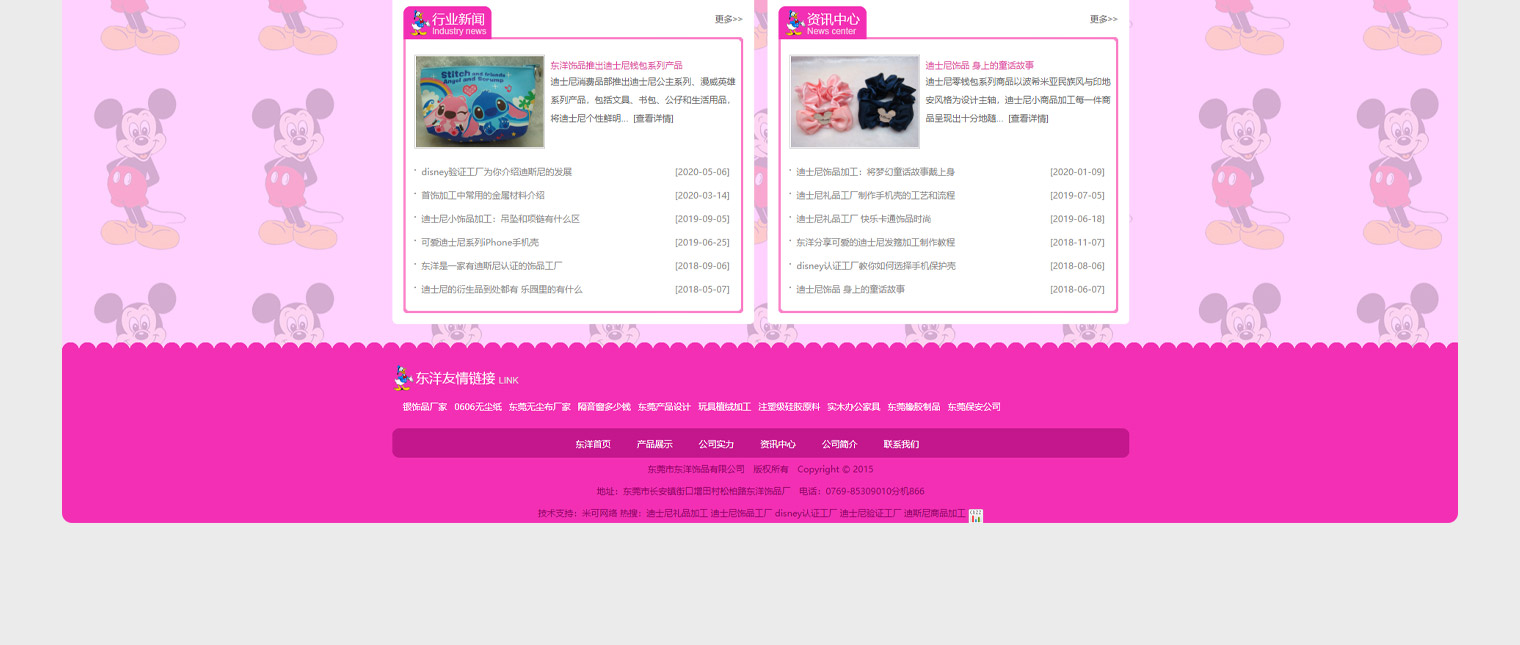Visit the 银饰品厂家 friendly link
The image size is (1520, 645).
pos(425,407)
